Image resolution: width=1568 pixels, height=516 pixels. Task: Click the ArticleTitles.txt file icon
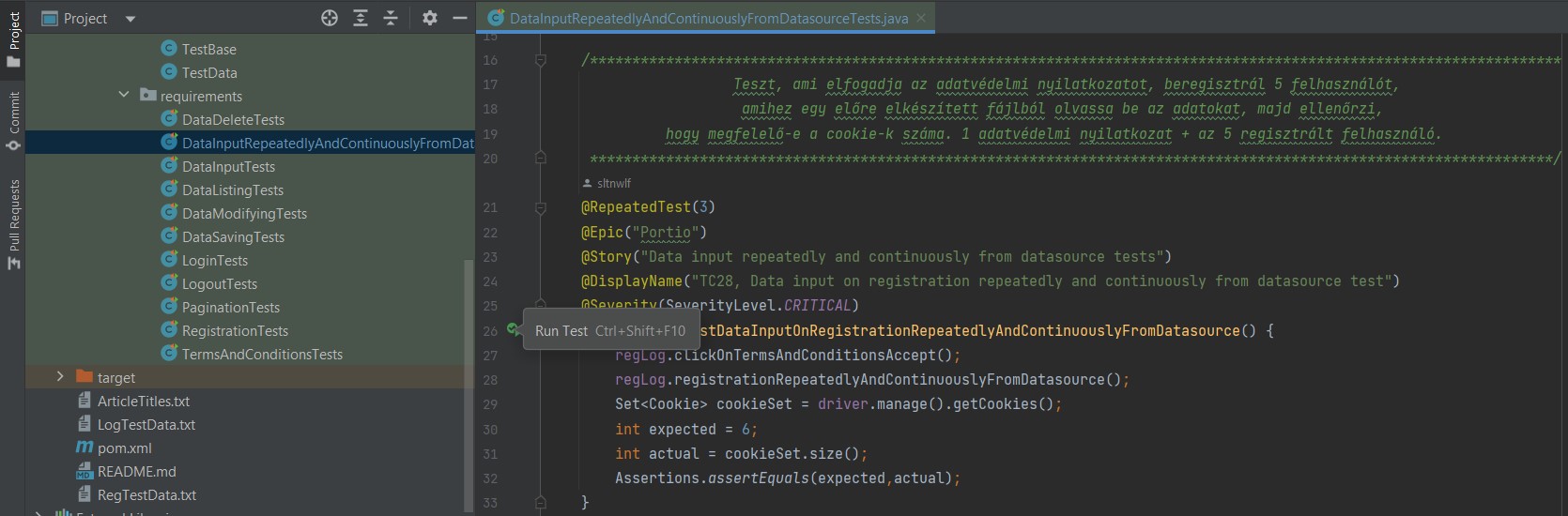point(85,401)
